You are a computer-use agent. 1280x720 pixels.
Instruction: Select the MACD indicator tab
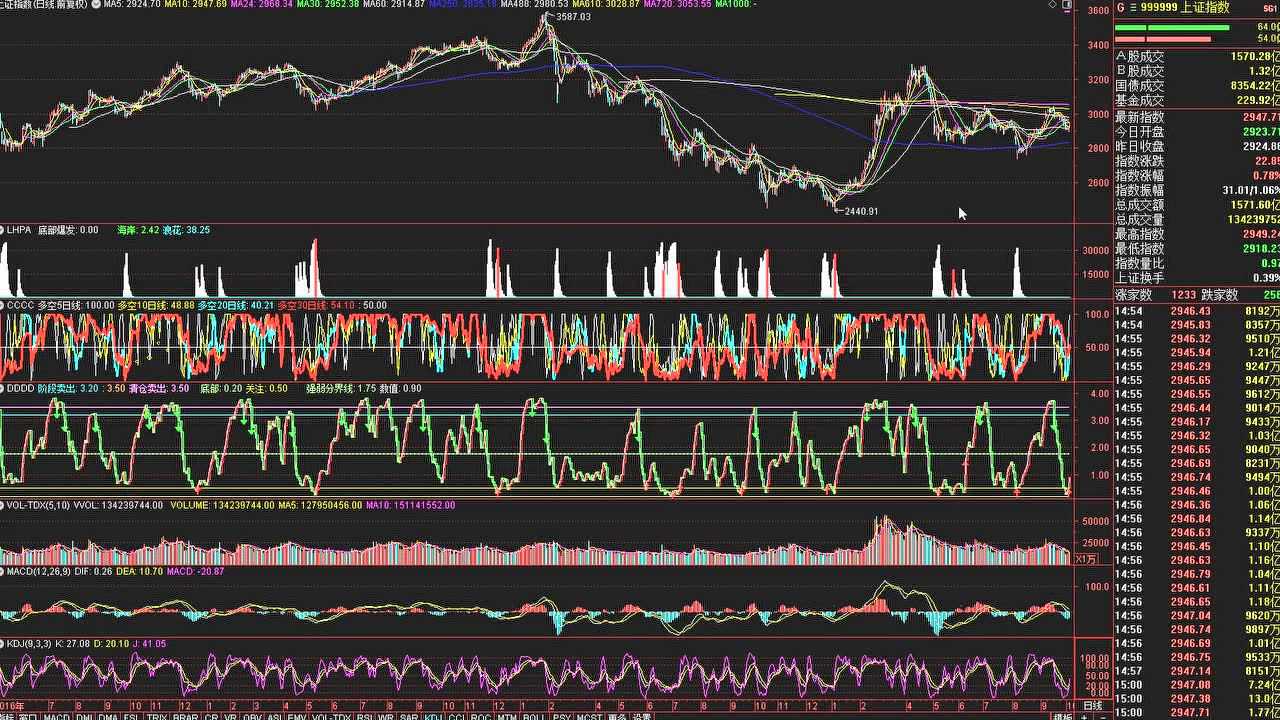pos(56,716)
